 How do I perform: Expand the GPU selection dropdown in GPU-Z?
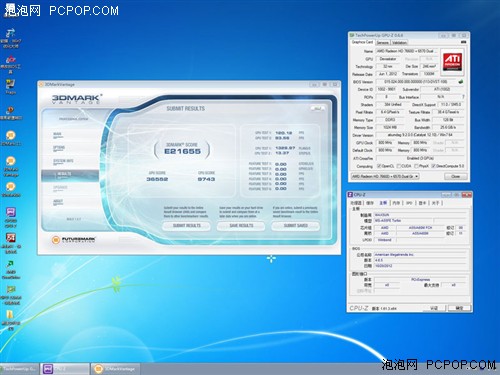tap(385, 176)
